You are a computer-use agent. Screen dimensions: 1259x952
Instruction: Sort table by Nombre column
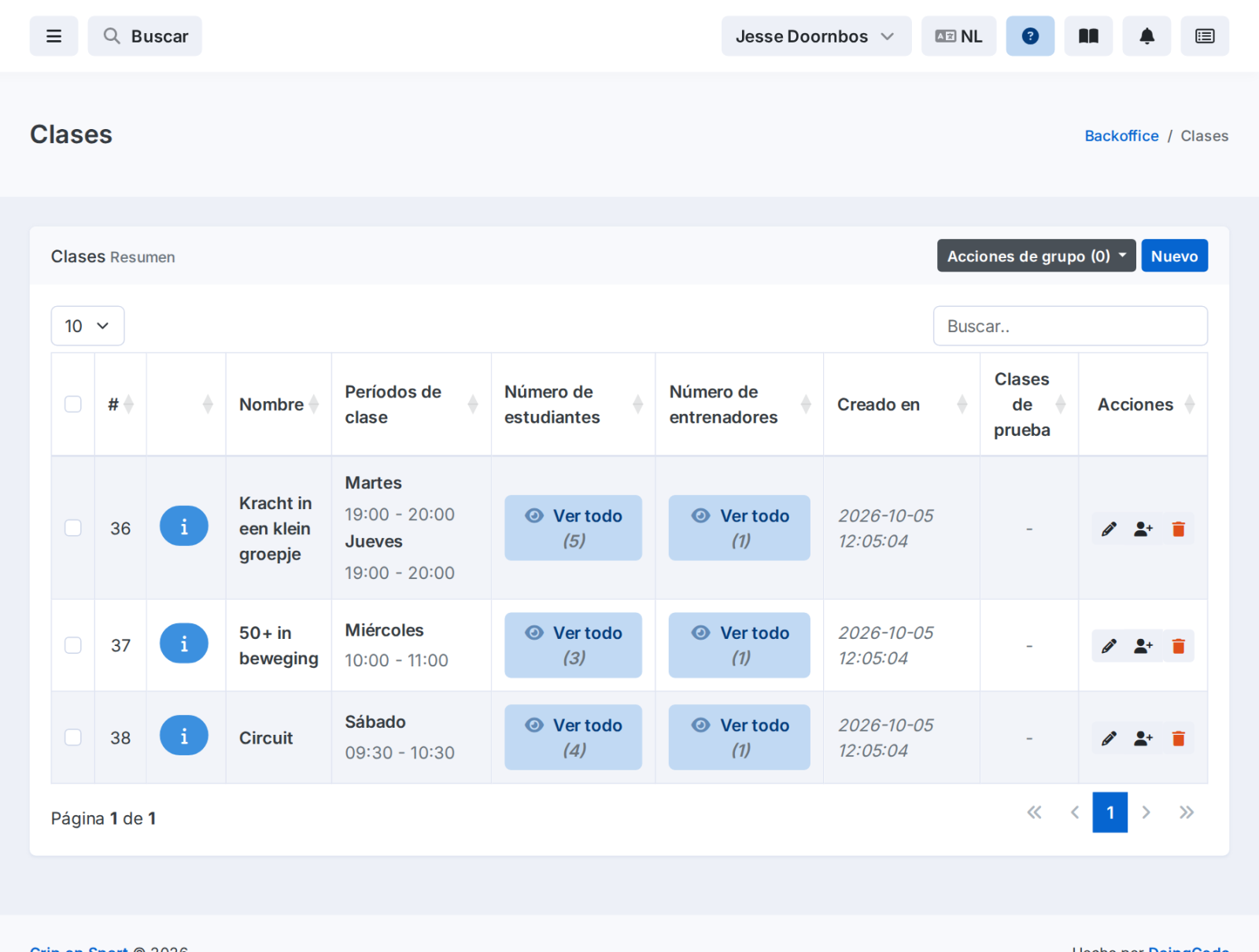pyautogui.click(x=279, y=404)
